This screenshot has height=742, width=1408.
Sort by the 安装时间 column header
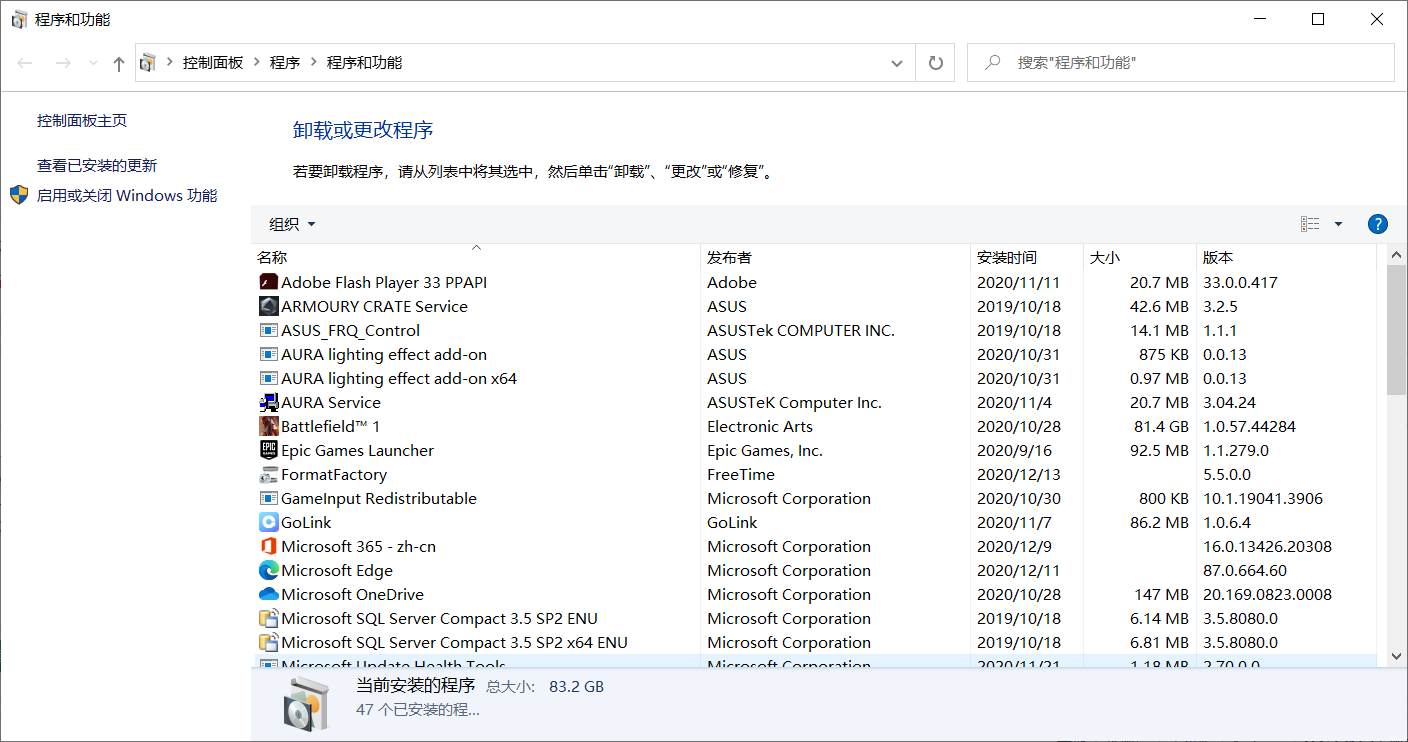(x=1027, y=257)
